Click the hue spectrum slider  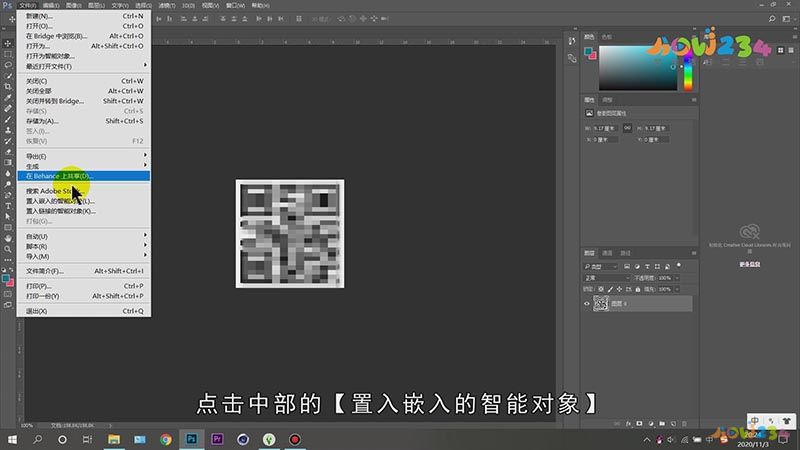coord(688,68)
